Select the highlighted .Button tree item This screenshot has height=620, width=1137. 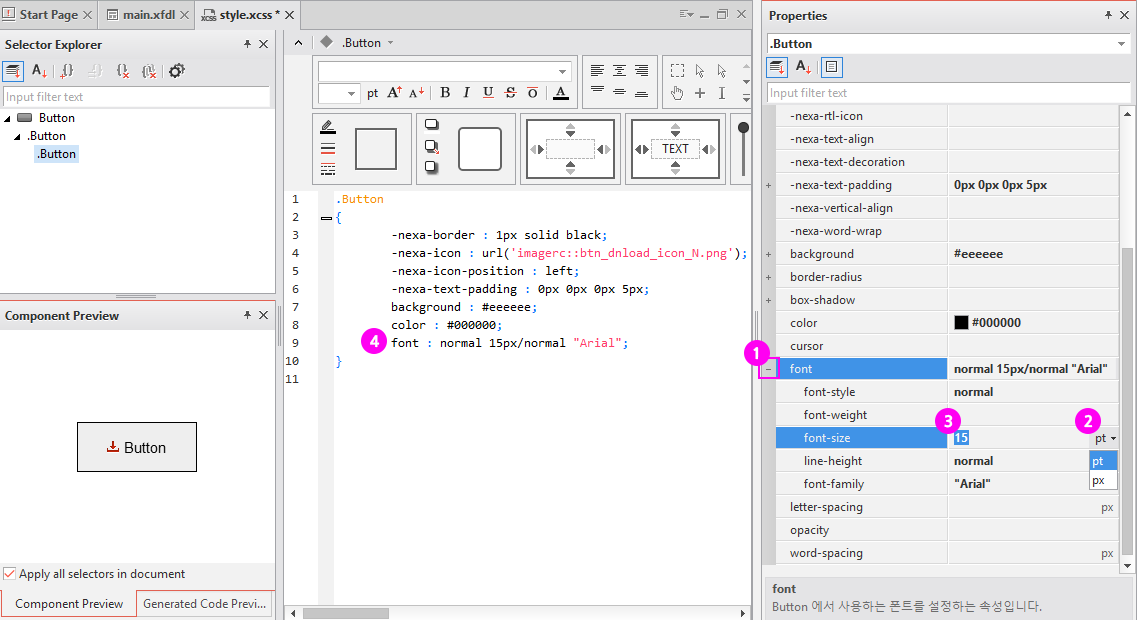click(57, 154)
